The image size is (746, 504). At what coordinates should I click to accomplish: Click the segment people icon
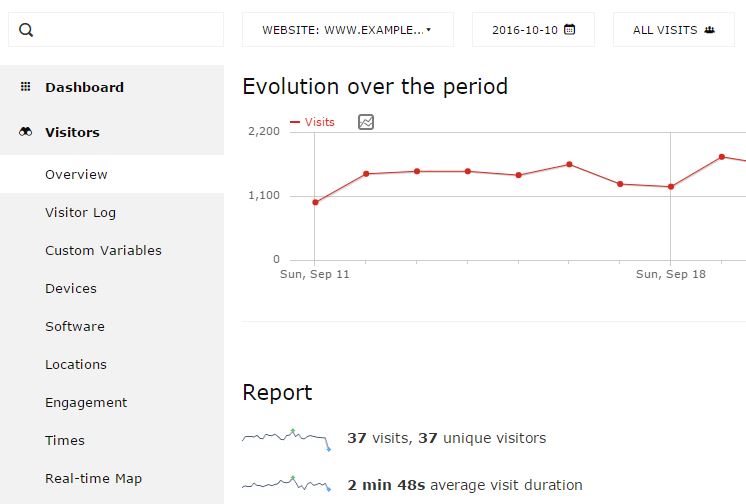709,30
